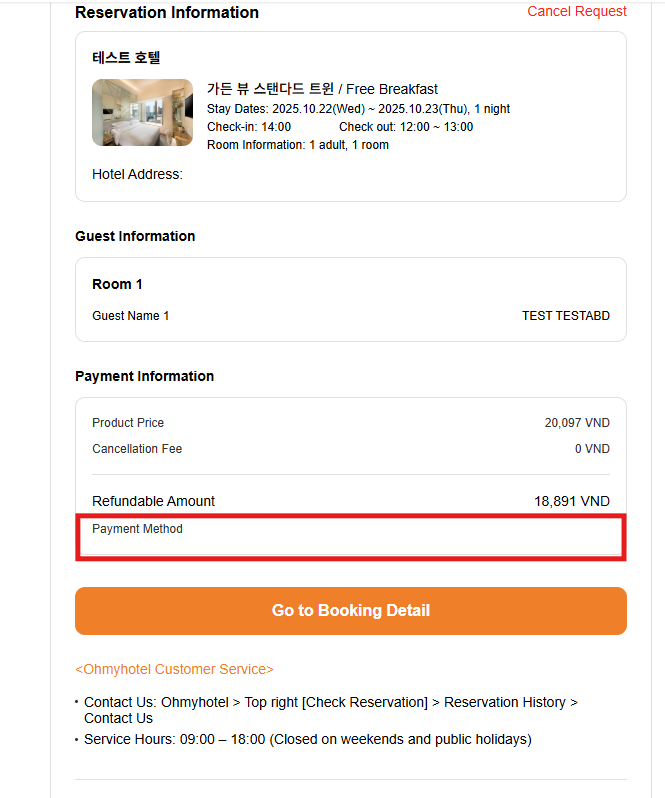This screenshot has height=798, width=665.
Task: Click the Check out 12:00 ~ 13:00 text
Action: click(406, 127)
